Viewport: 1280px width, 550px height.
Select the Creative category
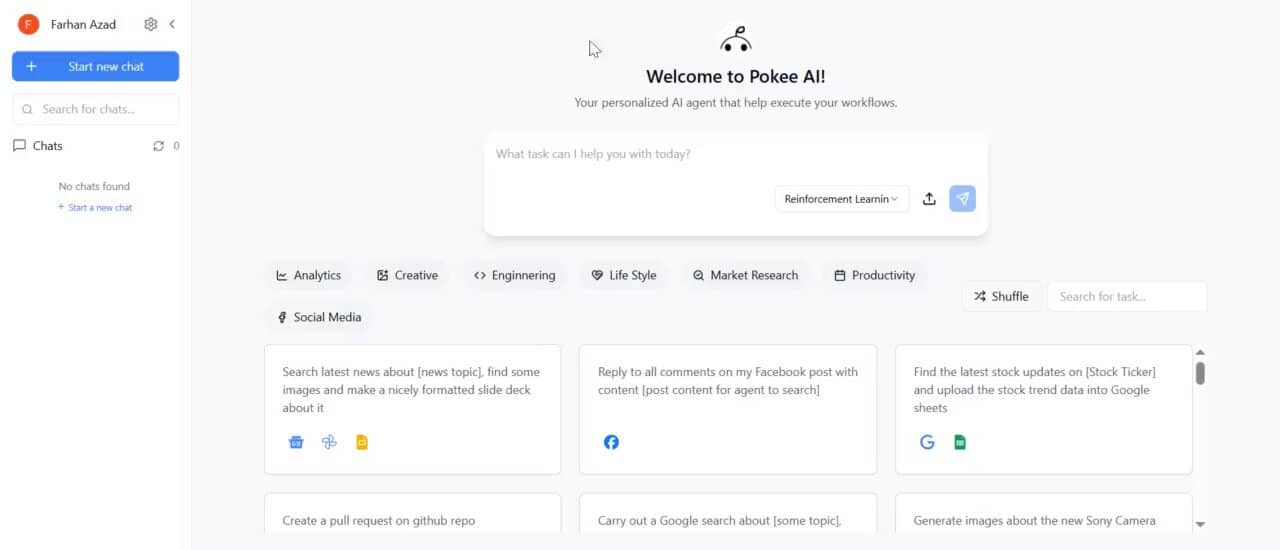click(407, 275)
